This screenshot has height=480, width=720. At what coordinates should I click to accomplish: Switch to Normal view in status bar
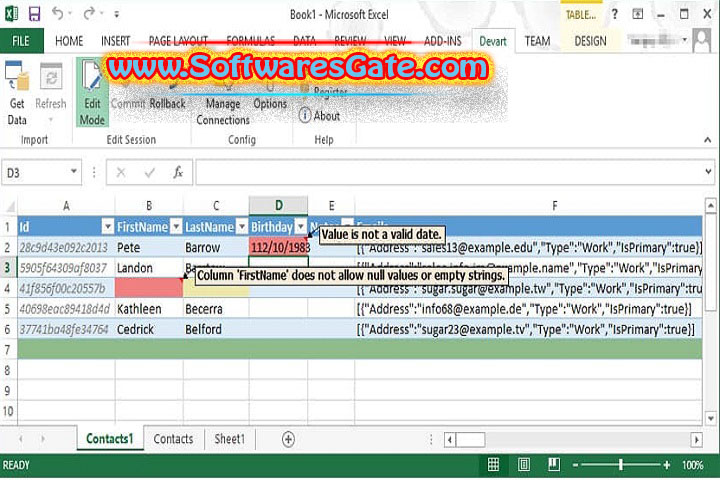tap(493, 465)
